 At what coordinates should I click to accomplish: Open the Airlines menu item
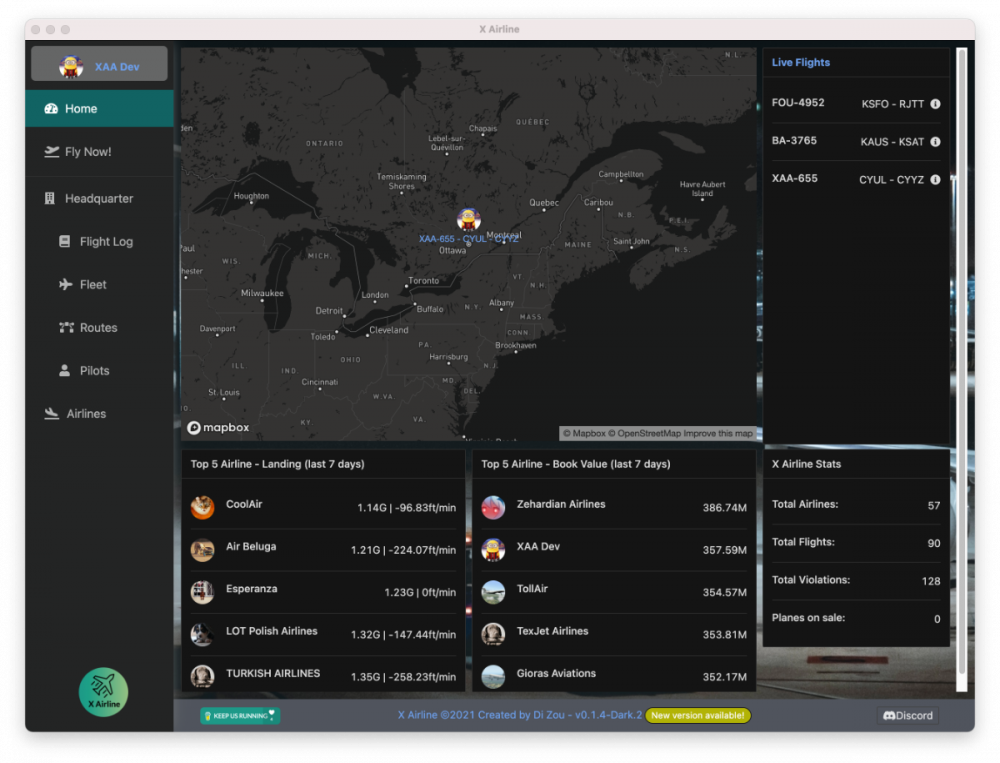(86, 414)
